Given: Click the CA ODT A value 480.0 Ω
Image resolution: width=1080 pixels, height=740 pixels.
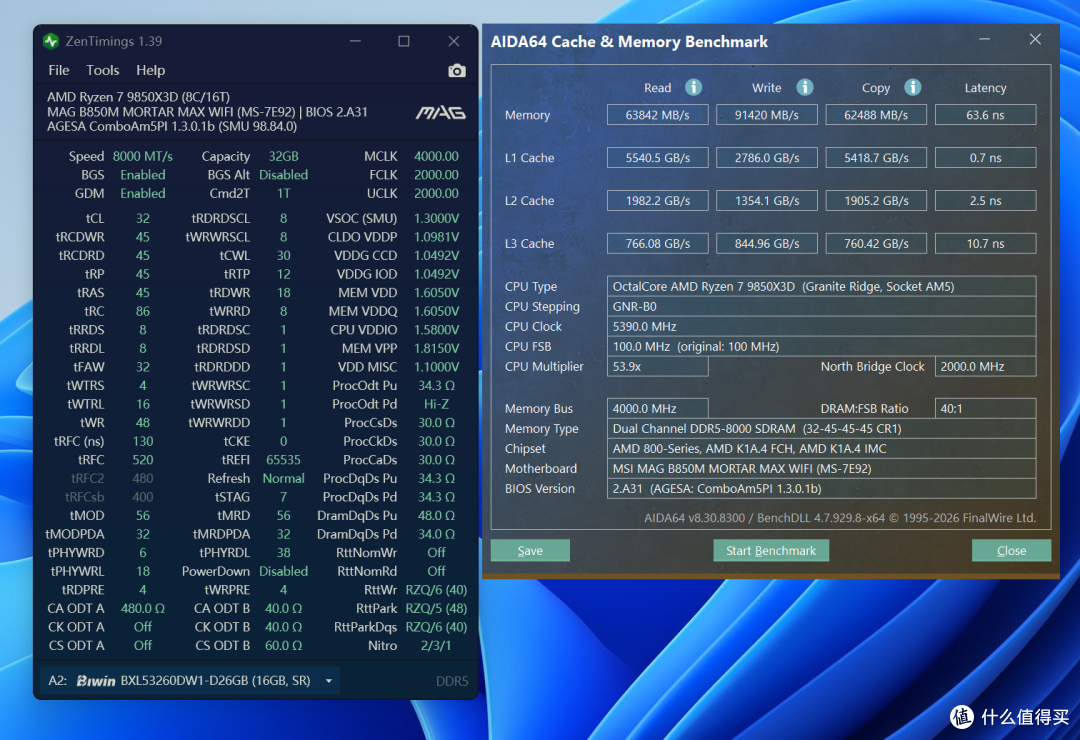Looking at the screenshot, I should [143, 608].
